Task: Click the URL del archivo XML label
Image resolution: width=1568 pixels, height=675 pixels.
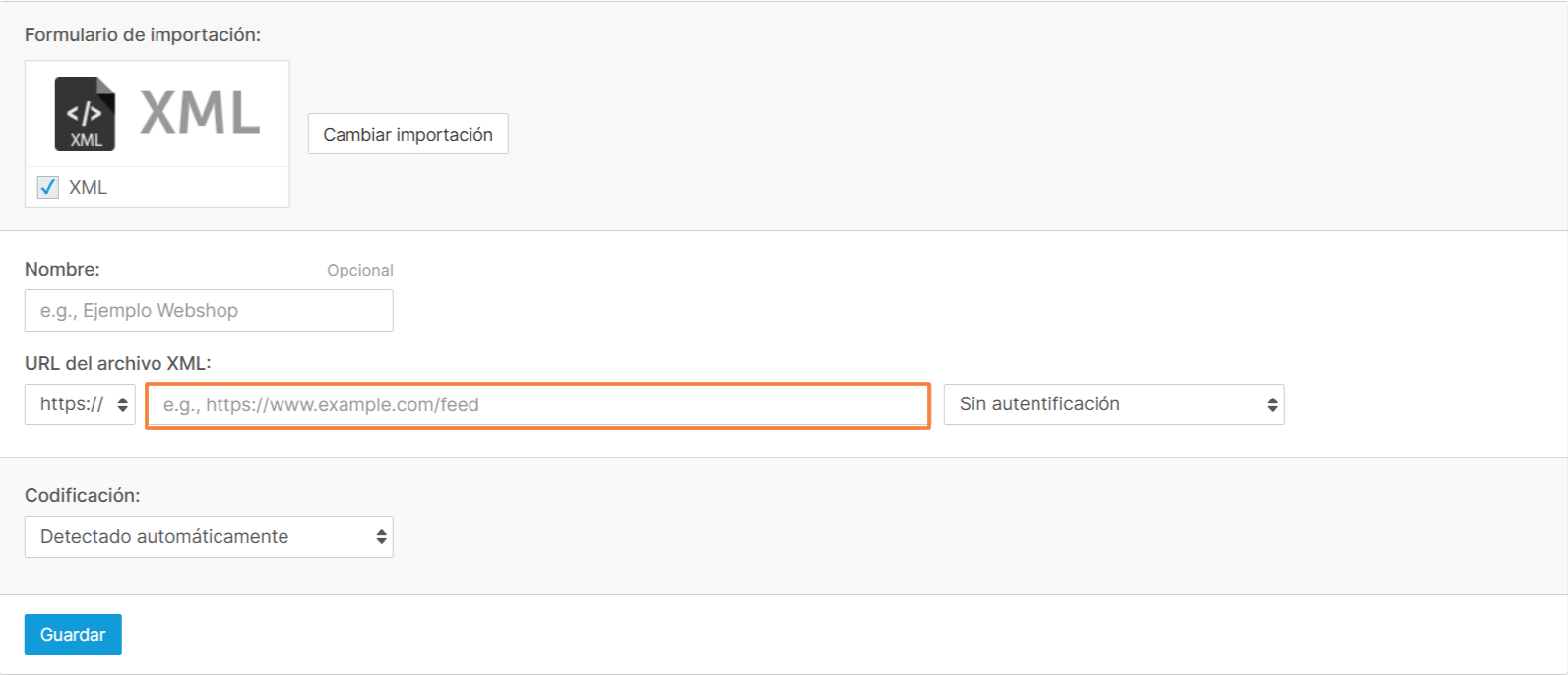Action: tap(118, 363)
